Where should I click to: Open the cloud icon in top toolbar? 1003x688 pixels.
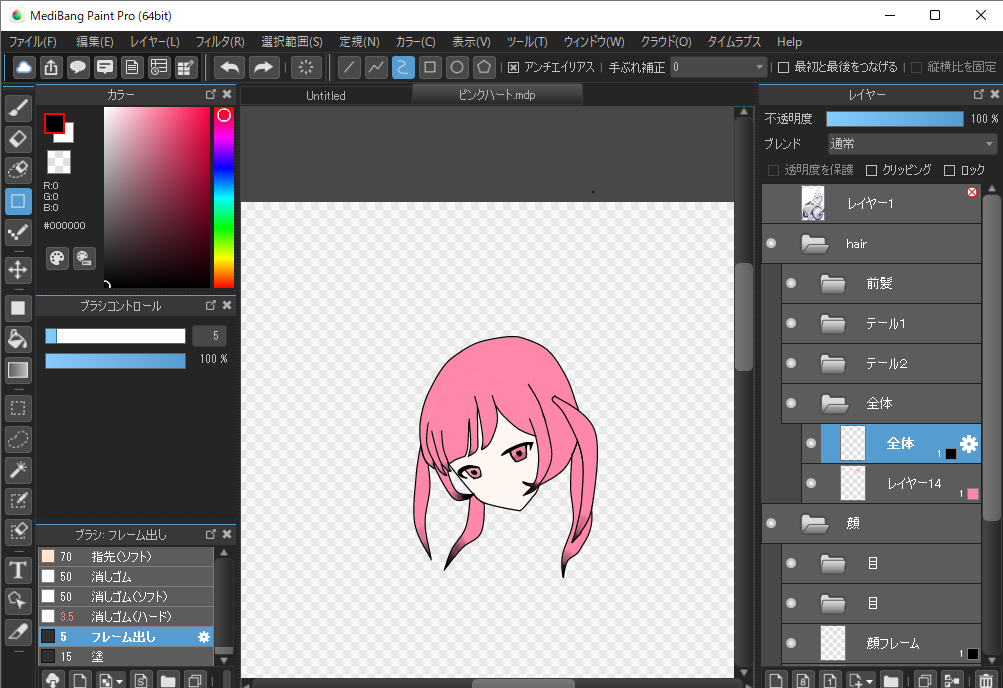24,67
